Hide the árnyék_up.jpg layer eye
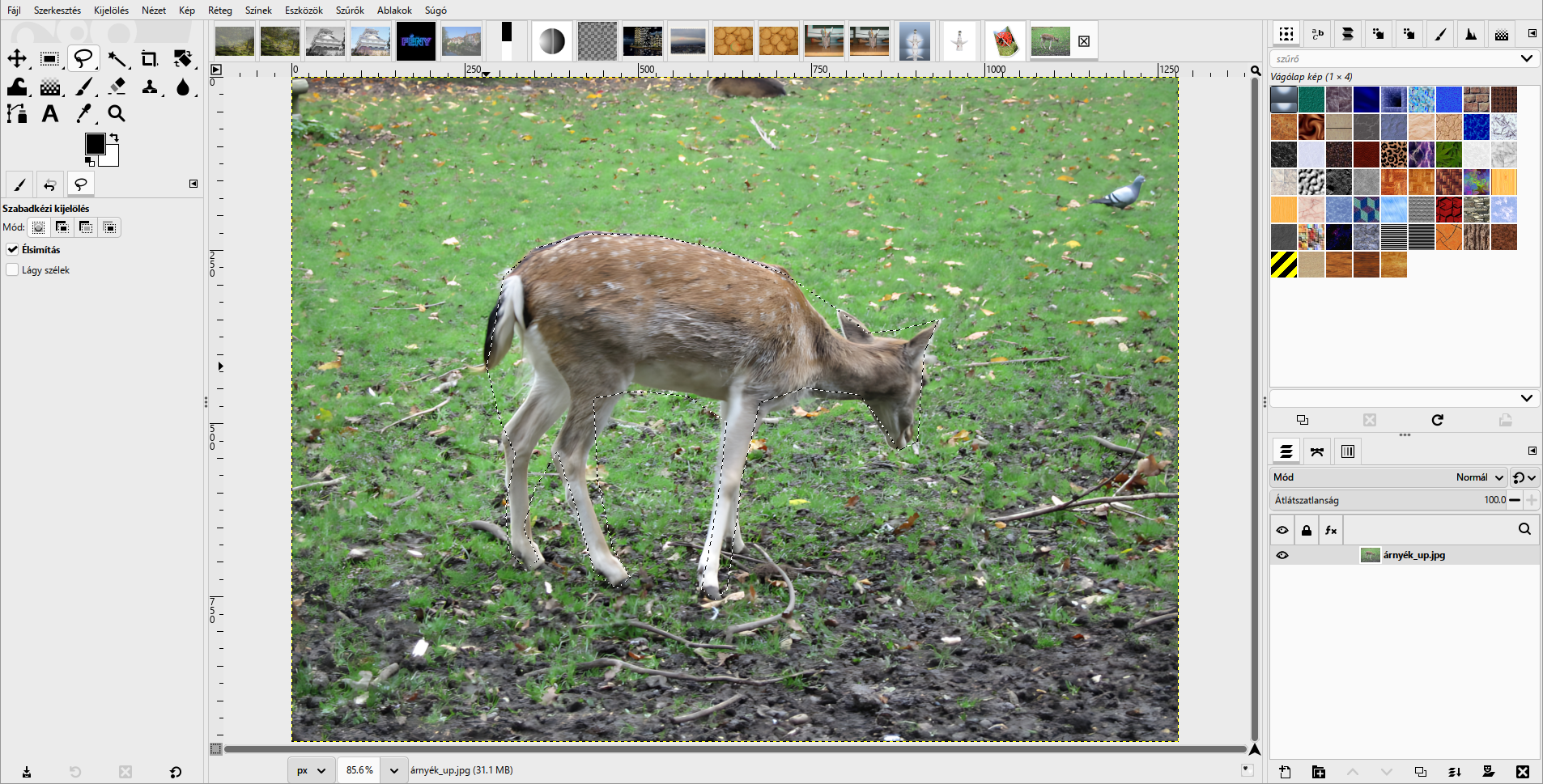The width and height of the screenshot is (1543, 784). [x=1282, y=555]
